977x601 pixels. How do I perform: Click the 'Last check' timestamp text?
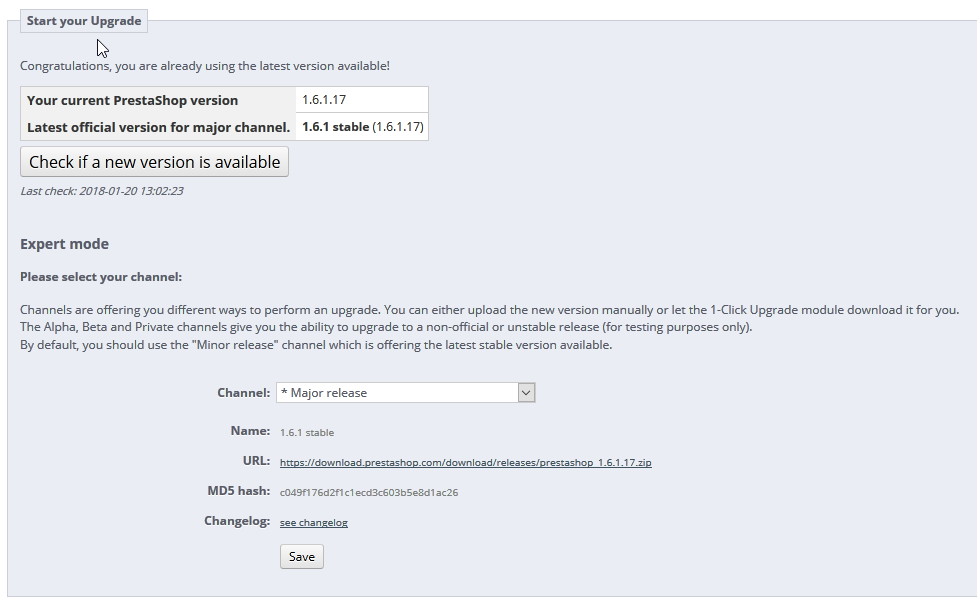tap(101, 191)
